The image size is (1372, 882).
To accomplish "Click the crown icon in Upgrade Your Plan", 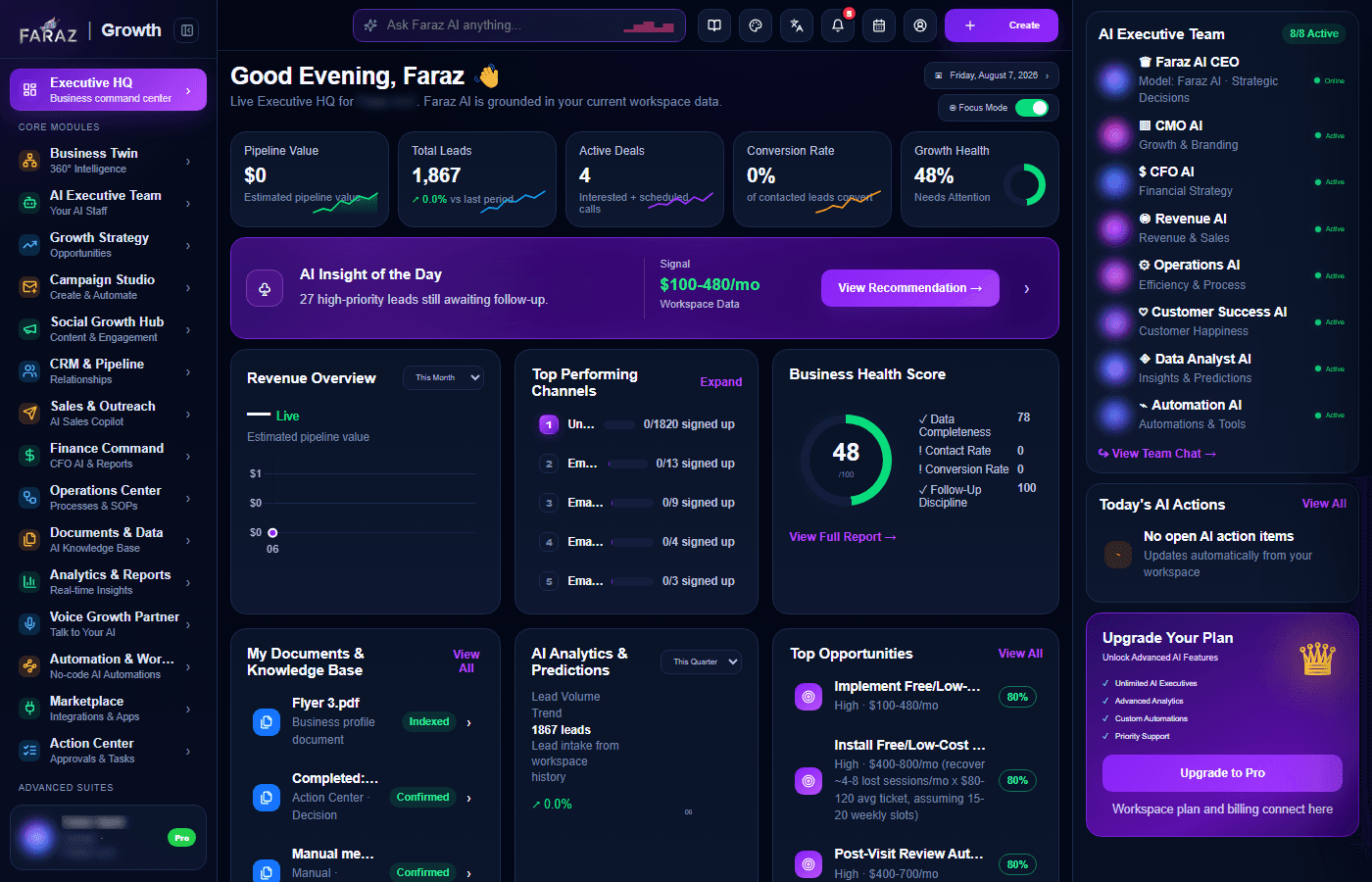I will 1318,659.
